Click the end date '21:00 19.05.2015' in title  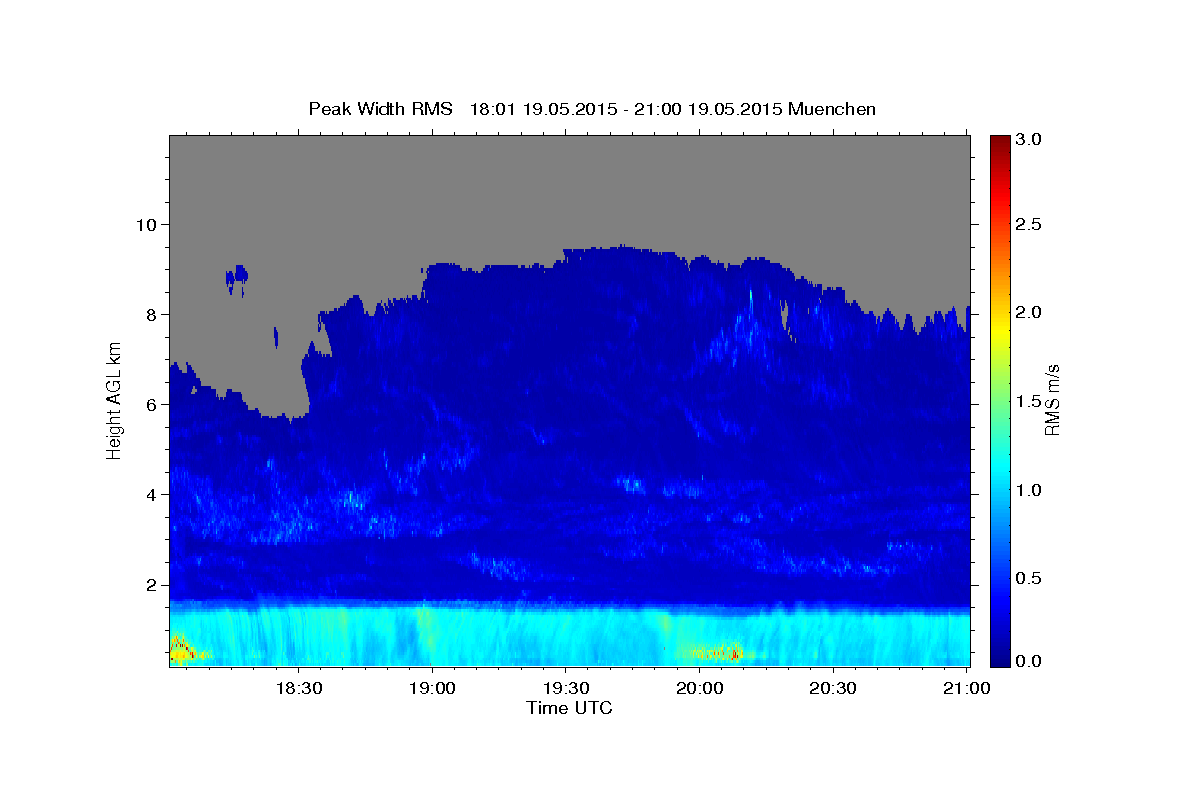[709, 109]
